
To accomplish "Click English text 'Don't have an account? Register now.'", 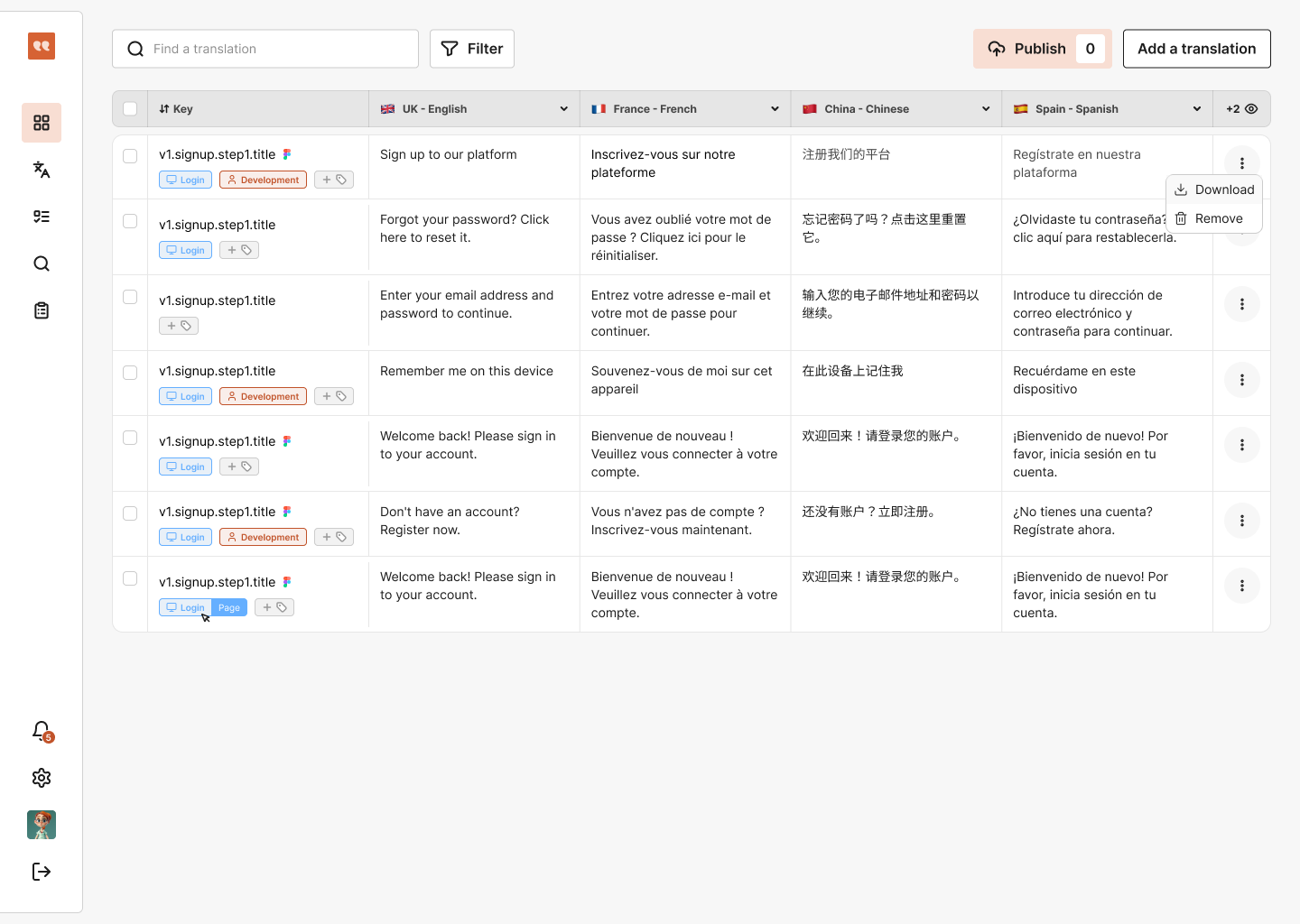I will [x=450, y=521].
